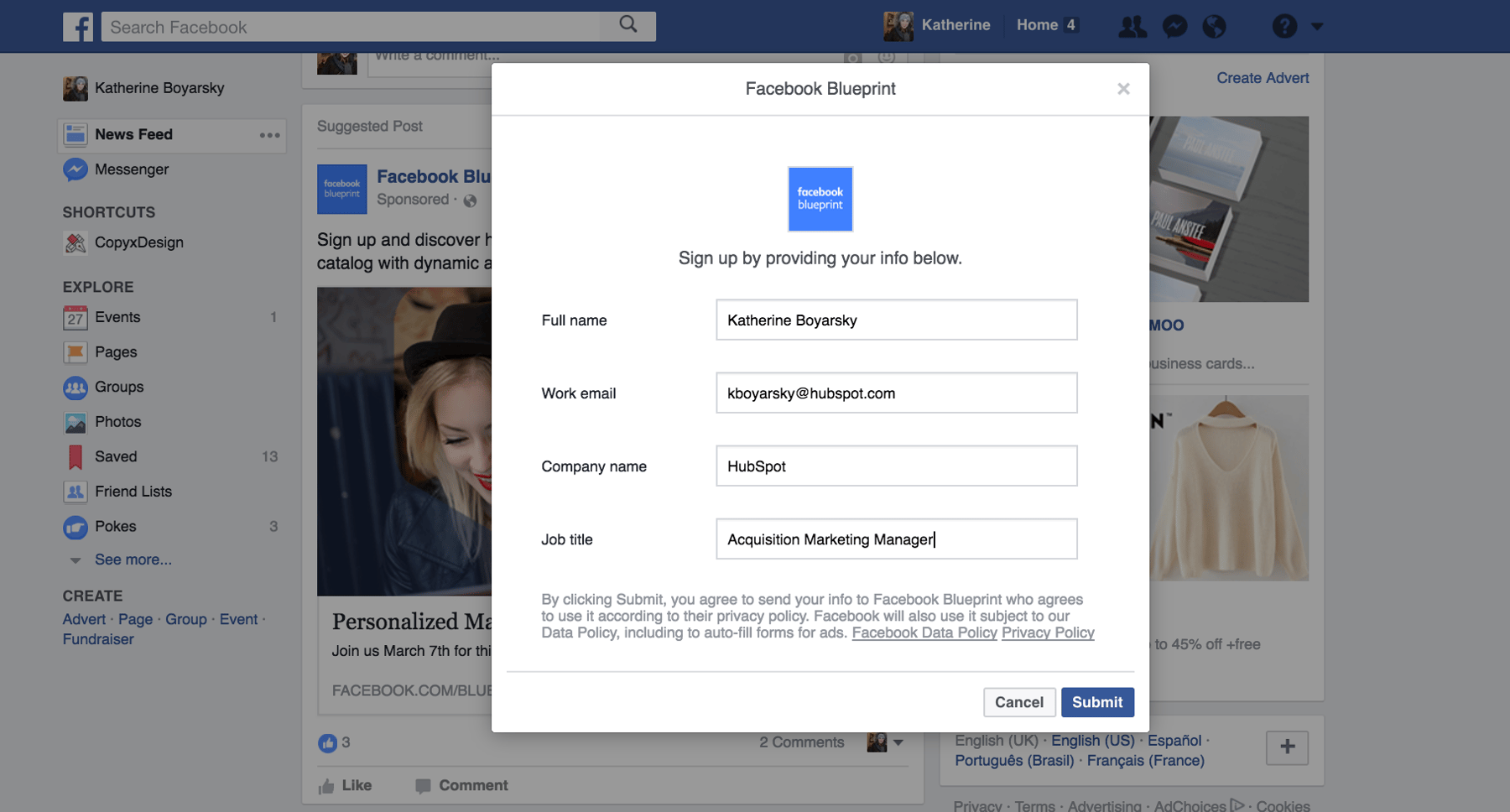
Task: Click the Facebook logo
Action: point(78,26)
